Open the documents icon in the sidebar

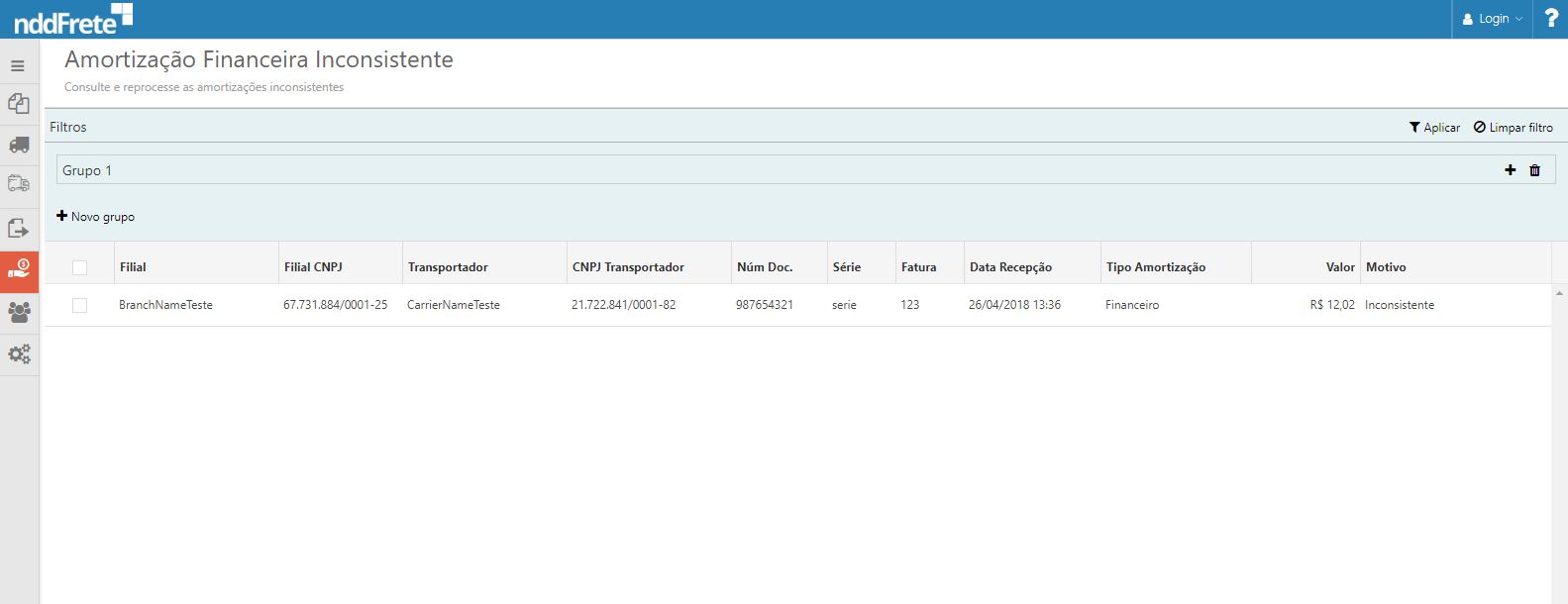click(19, 104)
